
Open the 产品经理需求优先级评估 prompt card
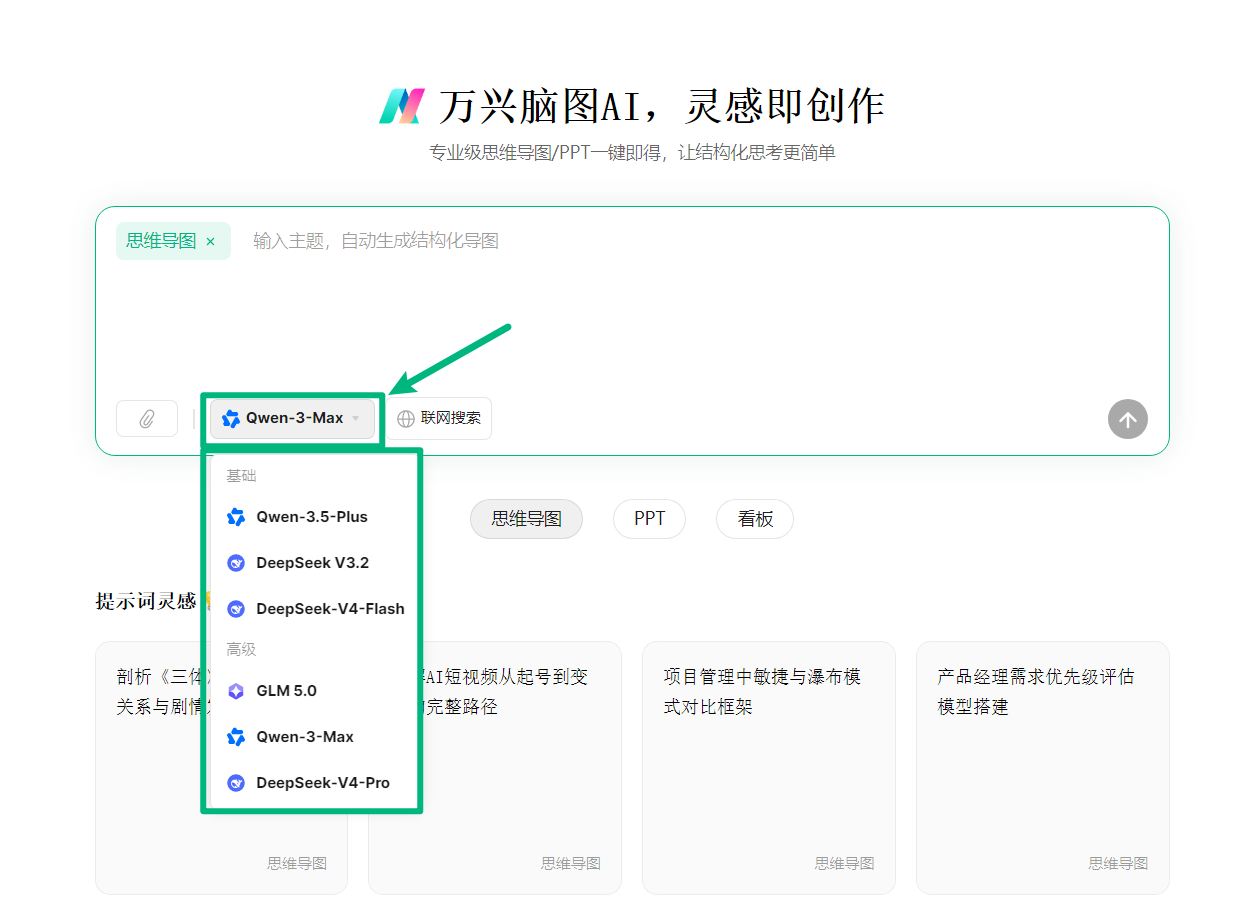1042,767
